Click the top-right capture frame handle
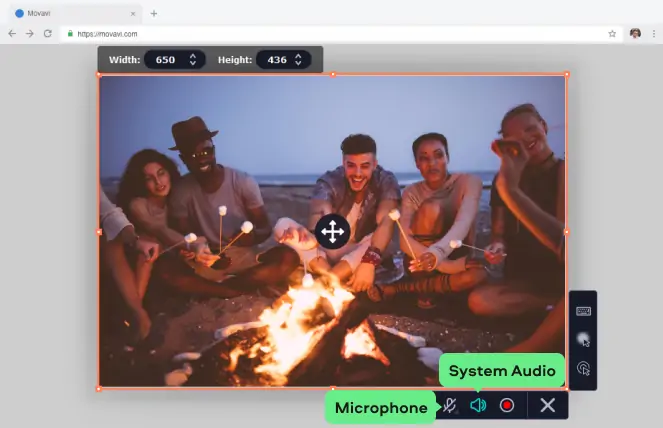Viewport: 663px width, 428px height. pos(567,74)
